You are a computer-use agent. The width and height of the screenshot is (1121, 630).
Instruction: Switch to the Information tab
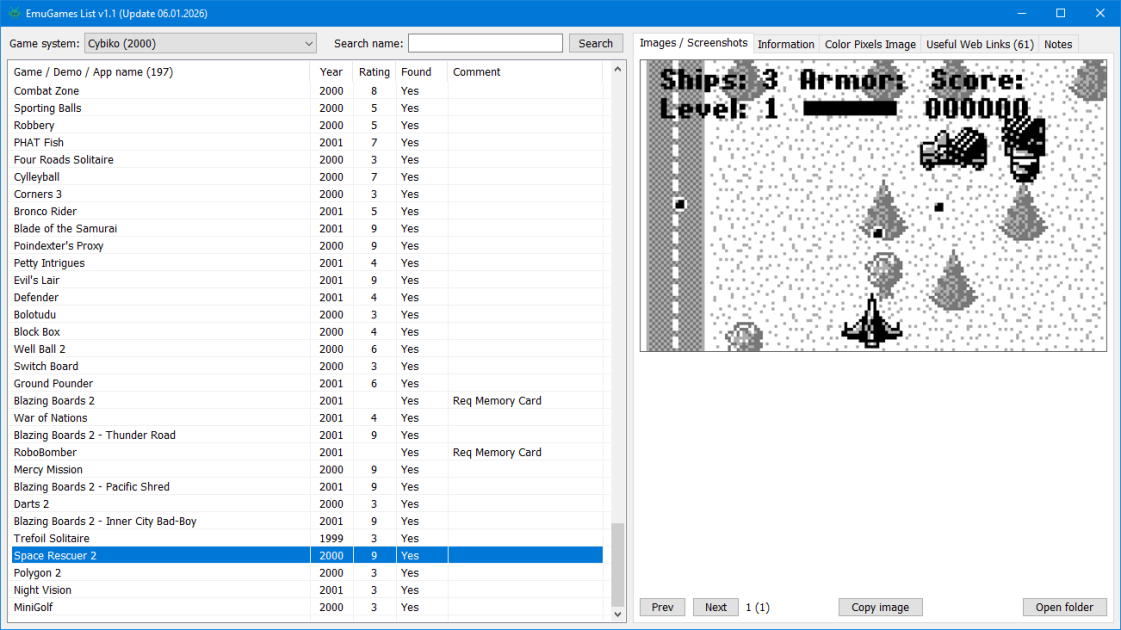click(786, 44)
